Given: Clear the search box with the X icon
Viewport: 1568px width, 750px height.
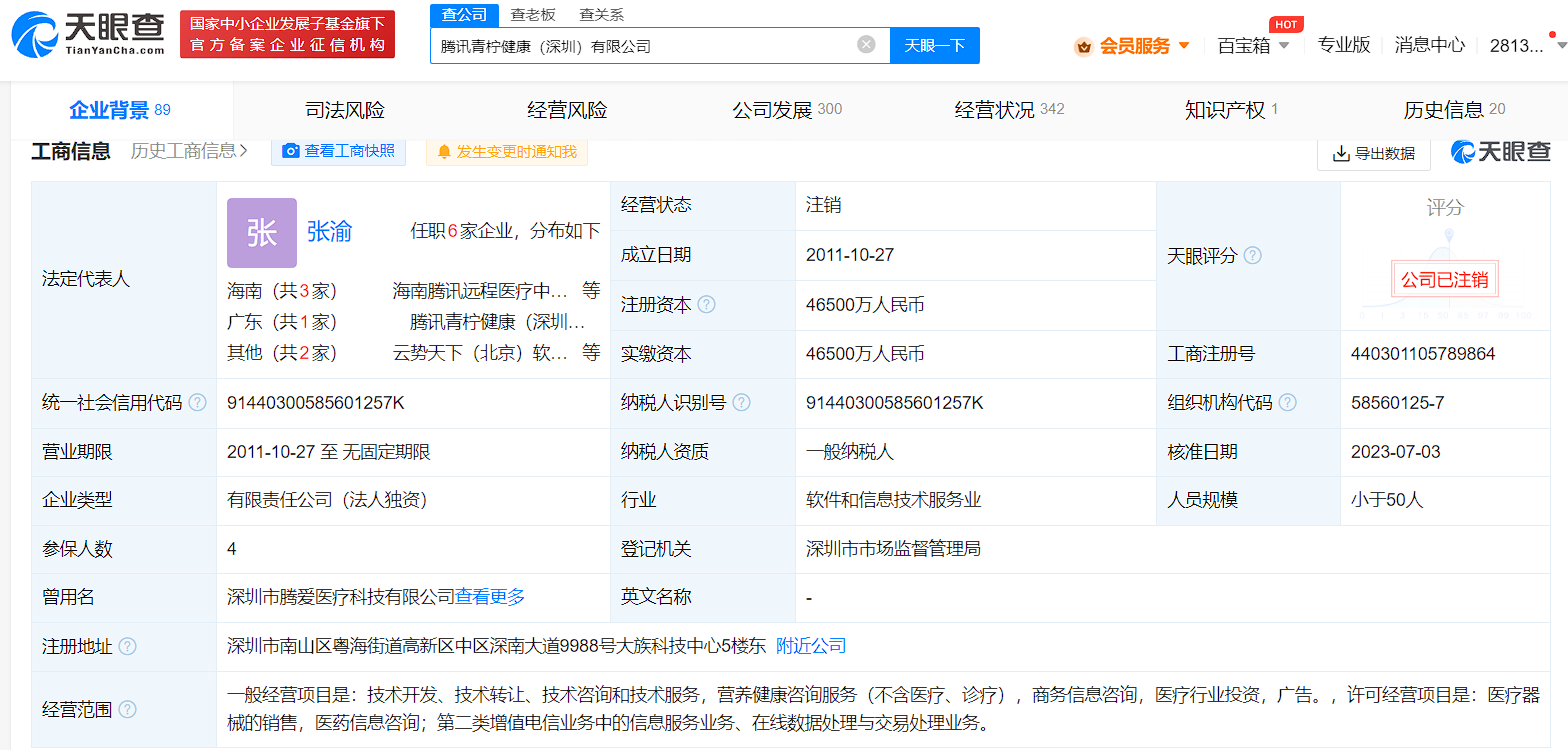Looking at the screenshot, I should (866, 44).
